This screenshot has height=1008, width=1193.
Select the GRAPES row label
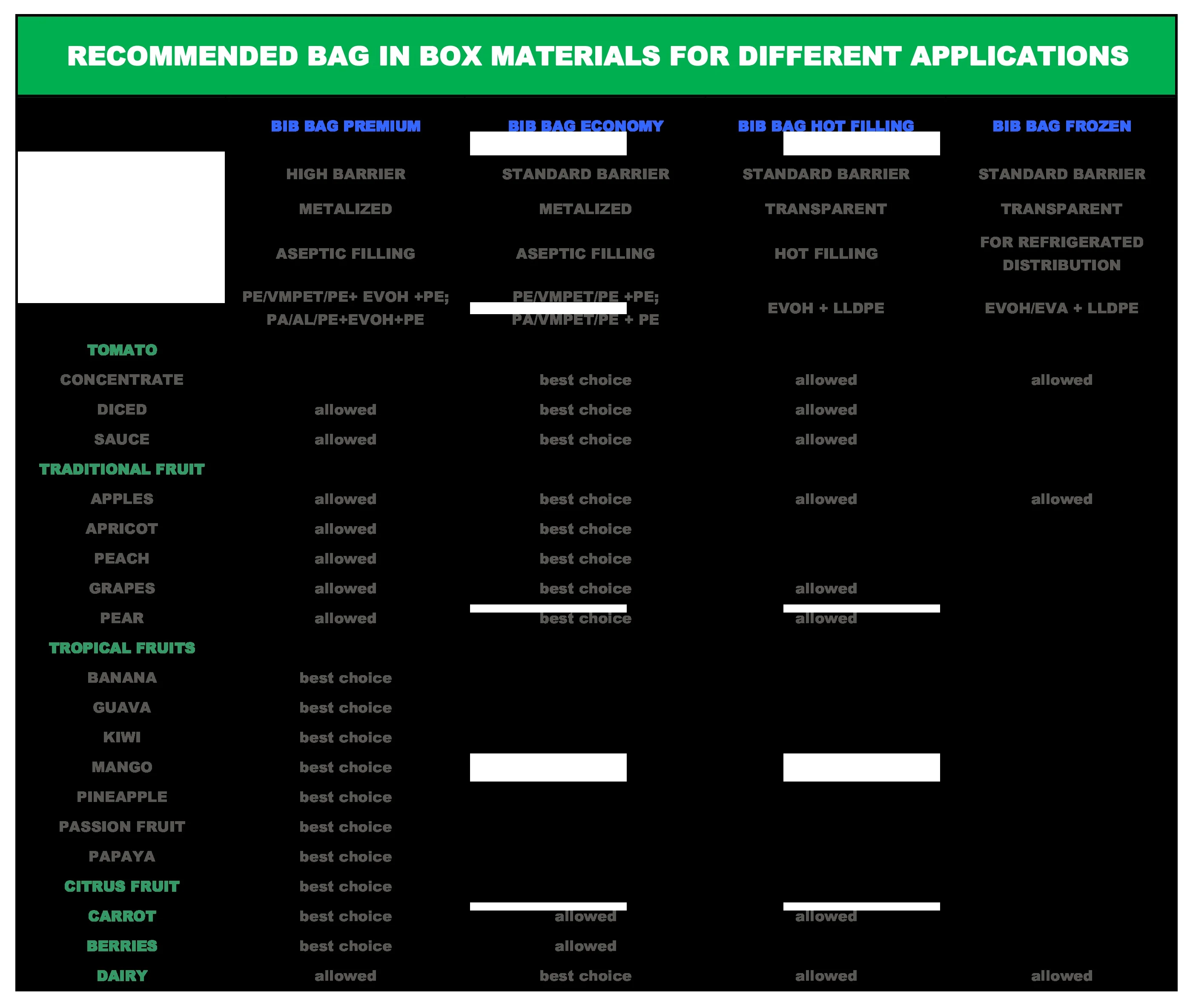coord(122,588)
